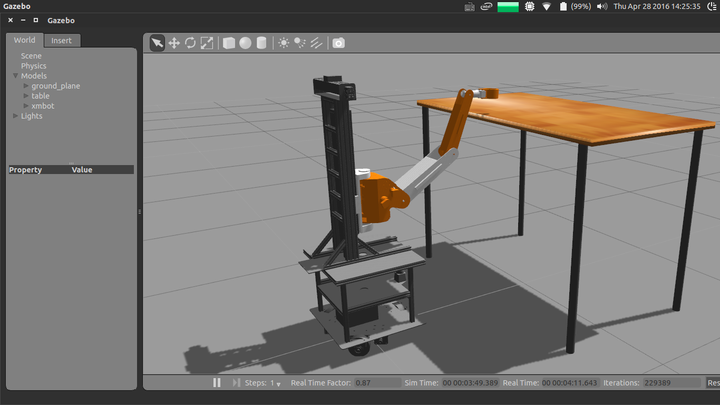This screenshot has width=720, height=405.
Task: Select the arrow selection mode tool
Action: point(157,43)
